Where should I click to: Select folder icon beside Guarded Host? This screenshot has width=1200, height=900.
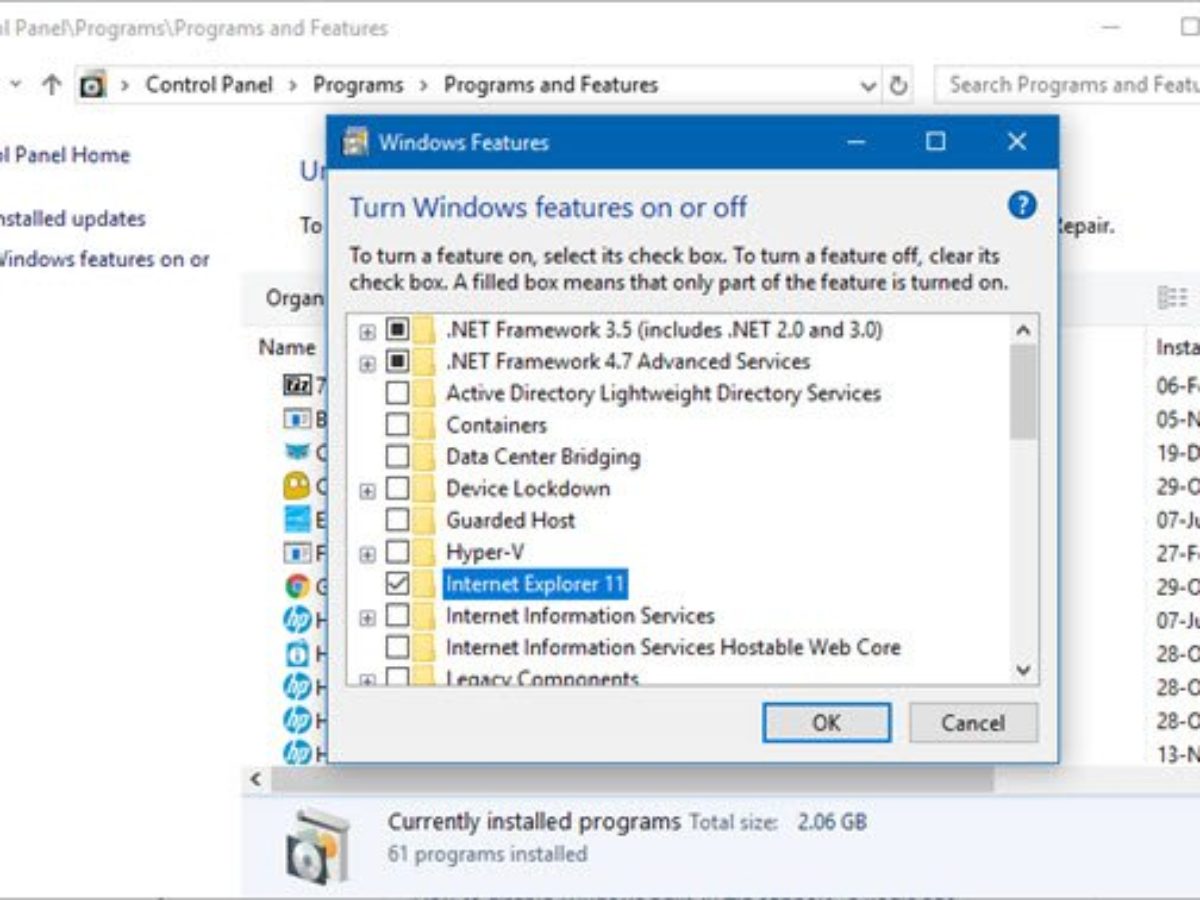coord(425,520)
